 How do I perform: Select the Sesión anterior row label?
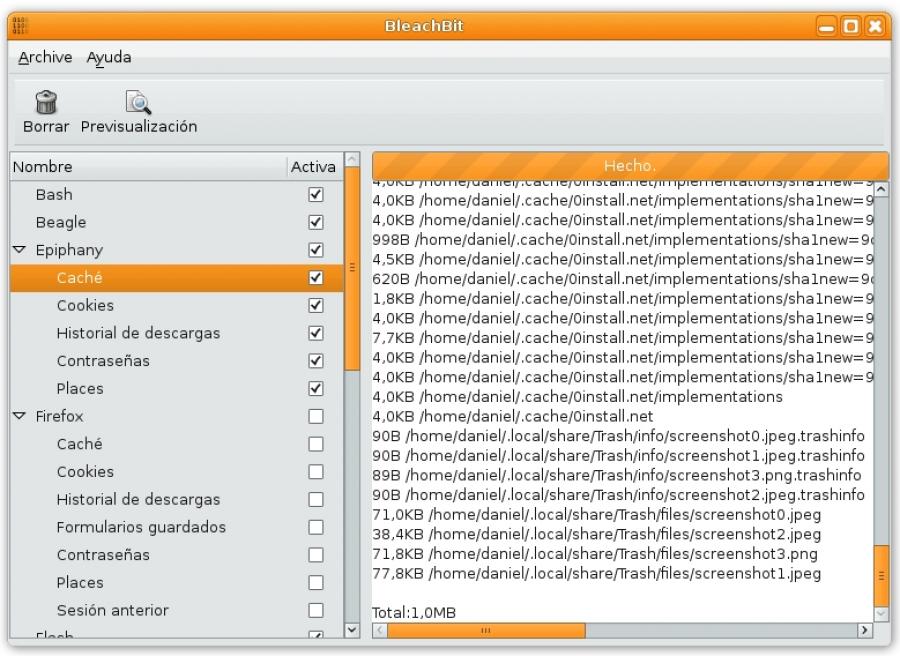tap(112, 610)
